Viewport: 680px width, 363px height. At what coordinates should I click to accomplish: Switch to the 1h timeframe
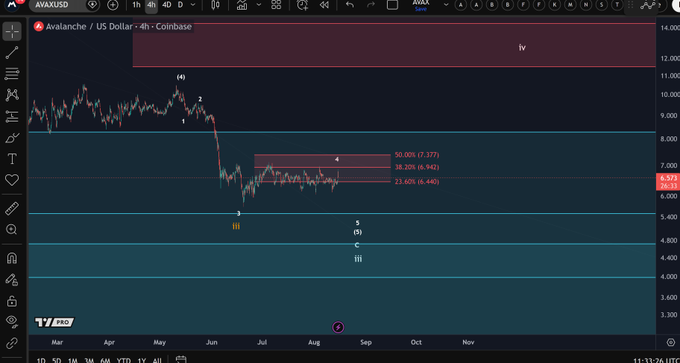coord(136,5)
